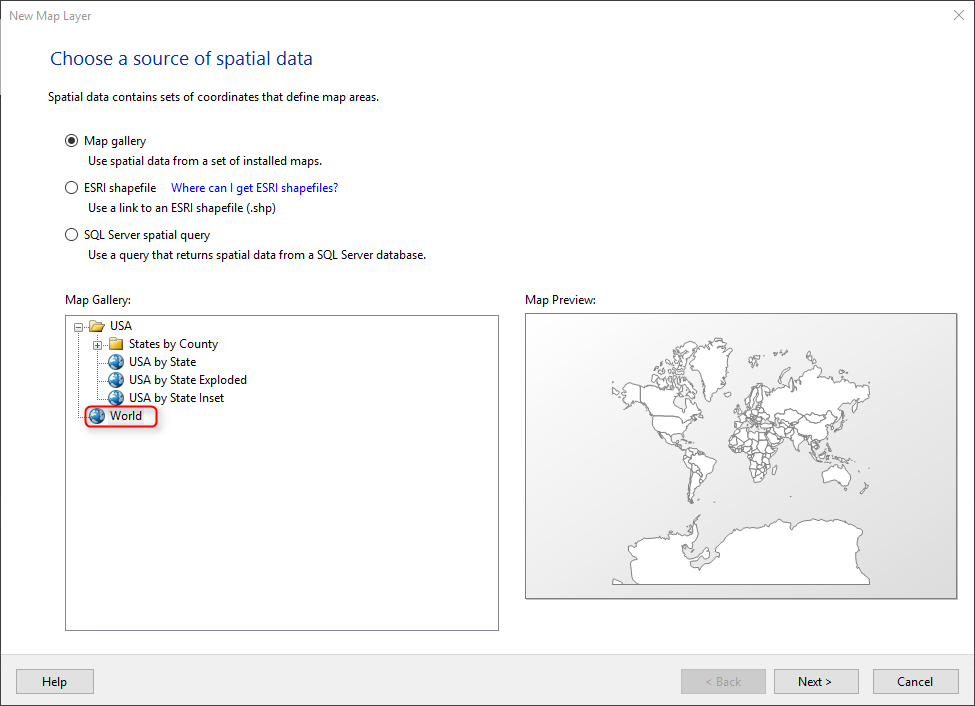Click the Next button

point(816,682)
